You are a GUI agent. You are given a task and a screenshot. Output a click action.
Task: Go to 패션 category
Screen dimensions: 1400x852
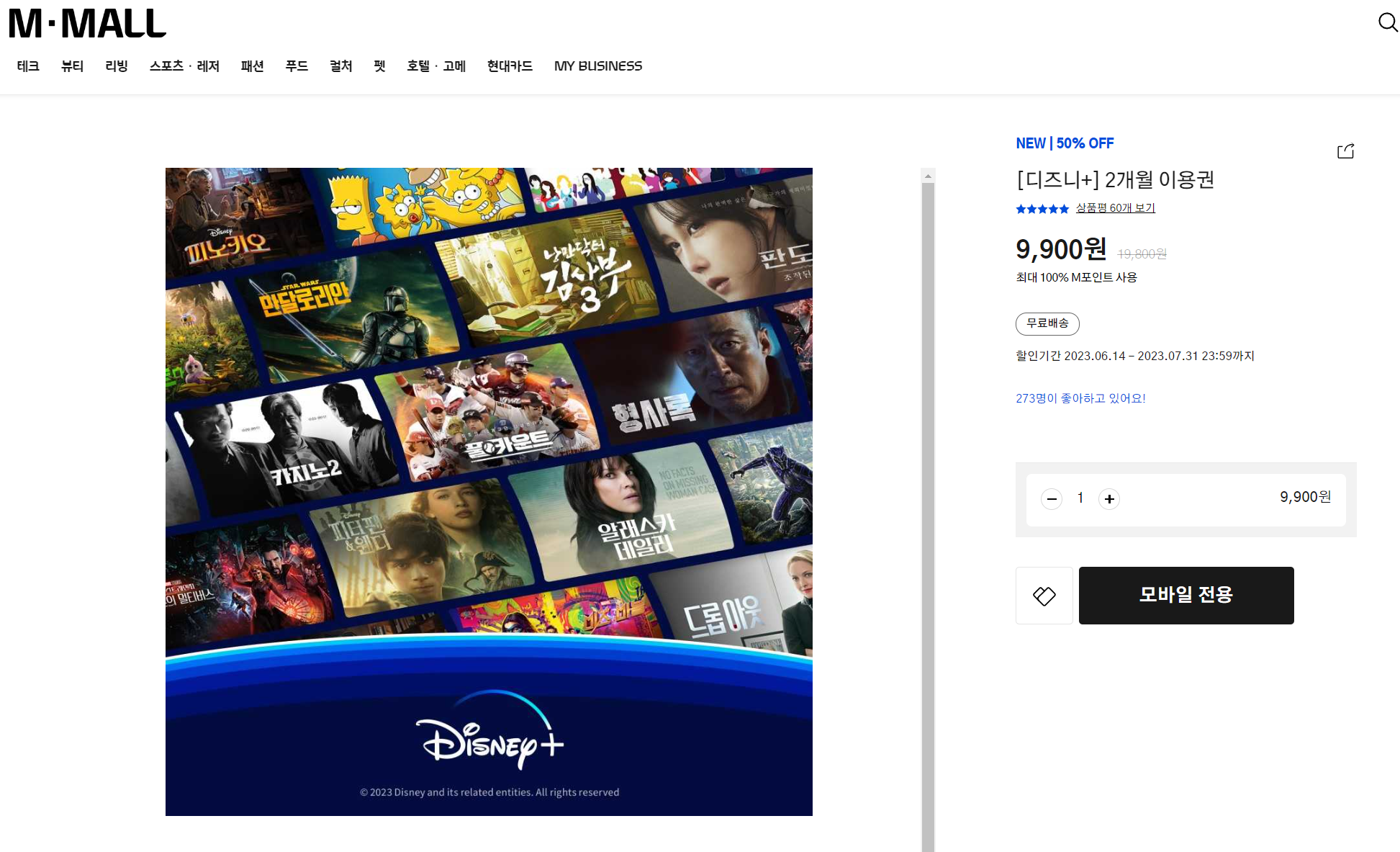point(252,66)
